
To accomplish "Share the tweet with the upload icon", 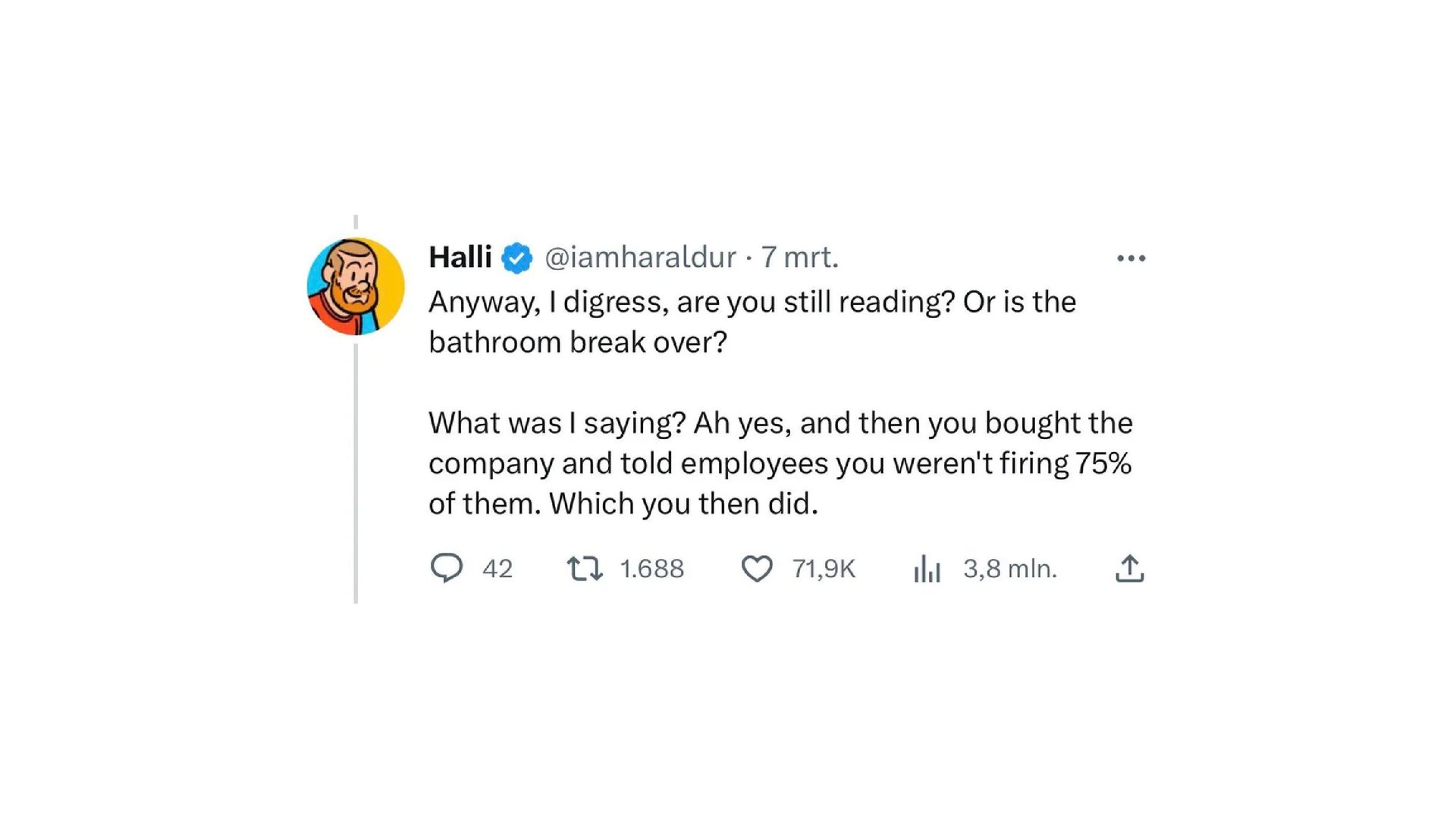I will (x=1129, y=568).
